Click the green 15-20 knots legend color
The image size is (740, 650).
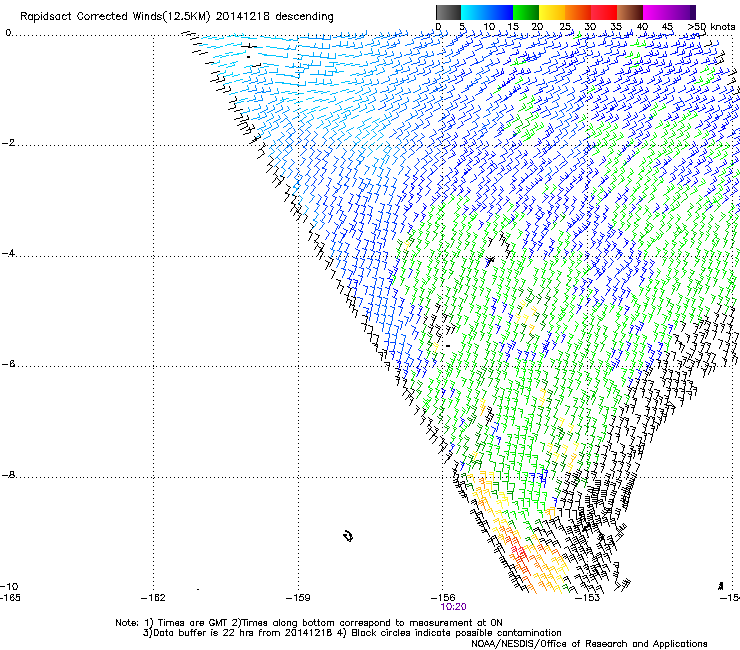tap(526, 12)
